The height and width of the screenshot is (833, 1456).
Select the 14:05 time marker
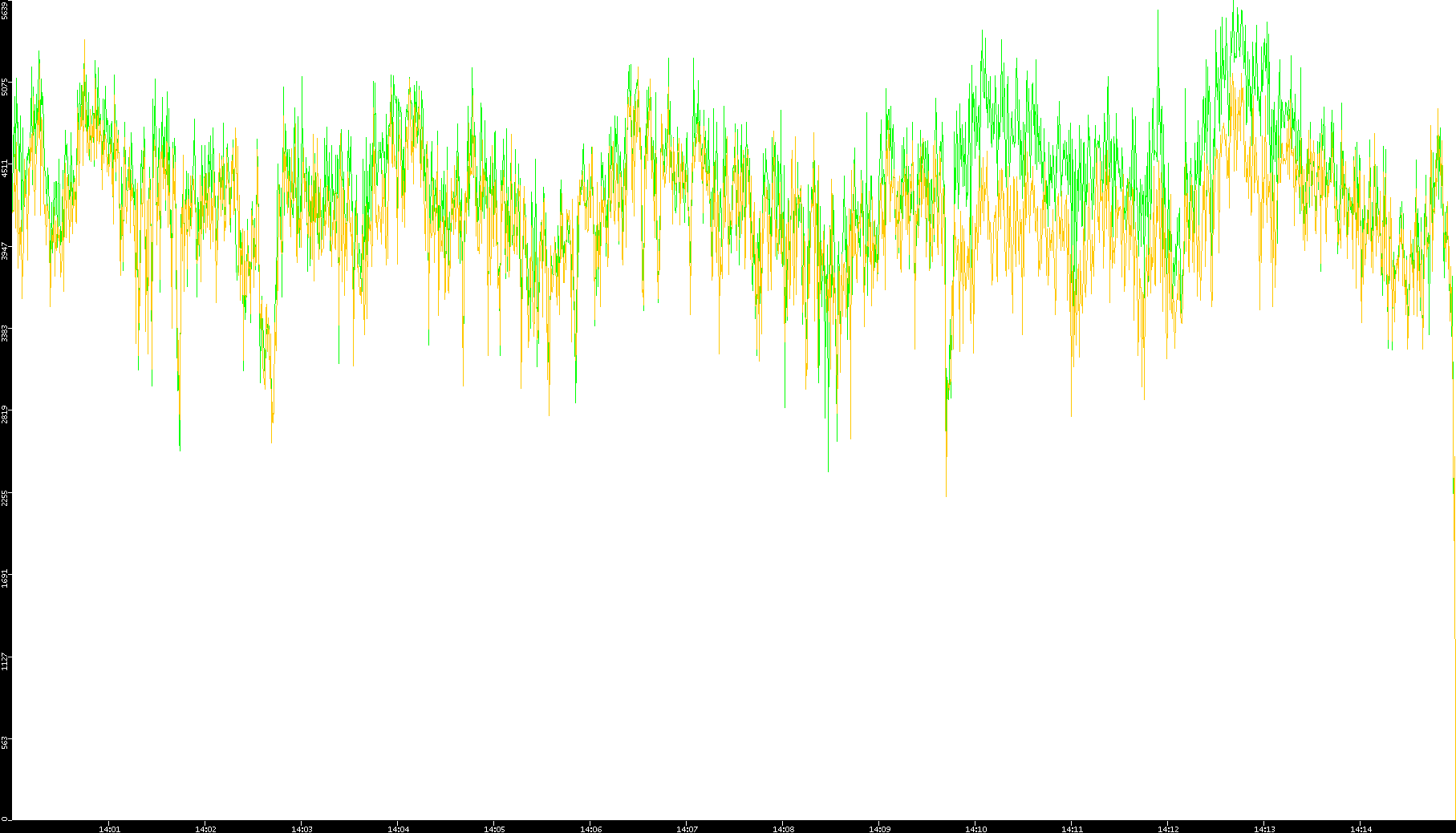coord(494,829)
